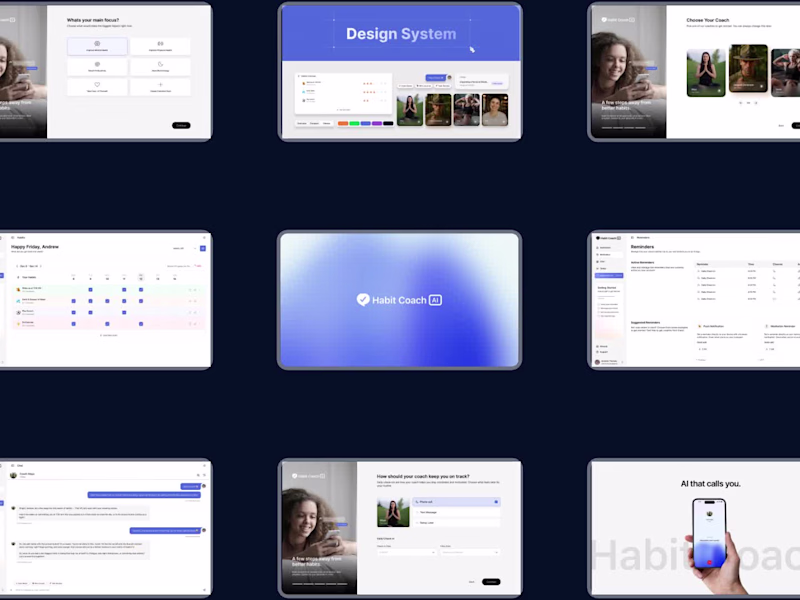Pick the purple color swatch
800x600 pixels.
coord(377,123)
